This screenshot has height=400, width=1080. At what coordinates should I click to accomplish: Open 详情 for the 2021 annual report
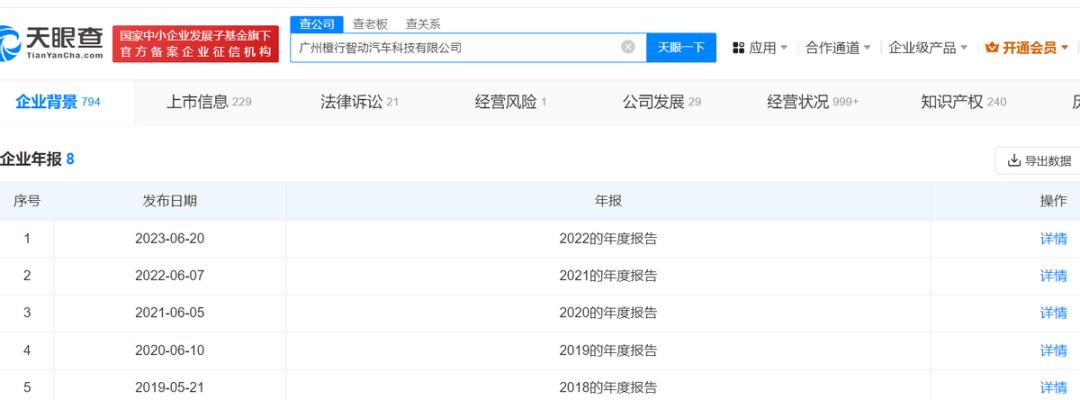pyautogui.click(x=1053, y=276)
